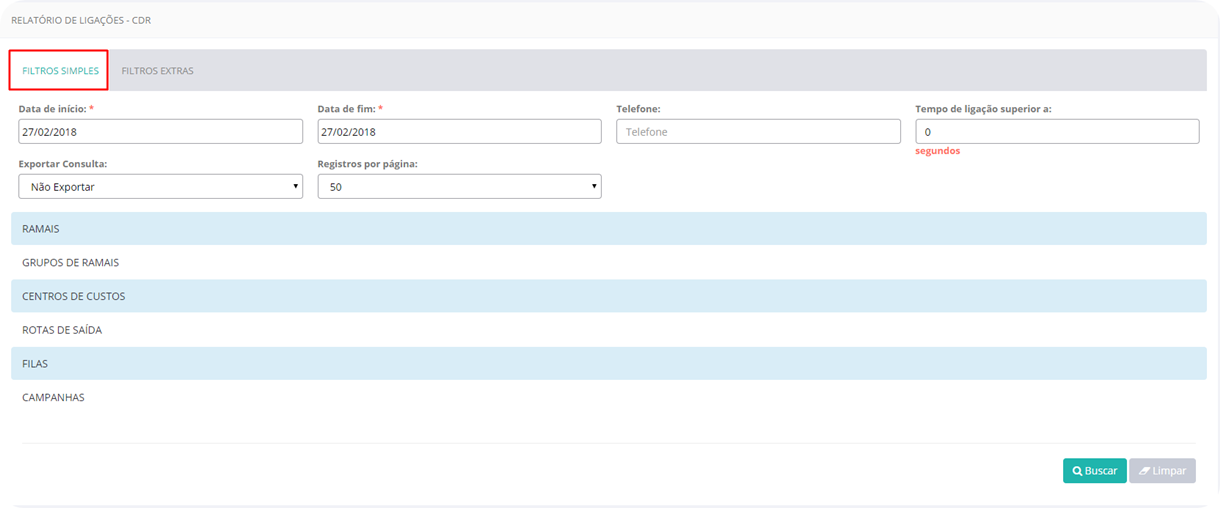This screenshot has width=1220, height=508.
Task: Click the Data de início date field
Action: click(160, 132)
